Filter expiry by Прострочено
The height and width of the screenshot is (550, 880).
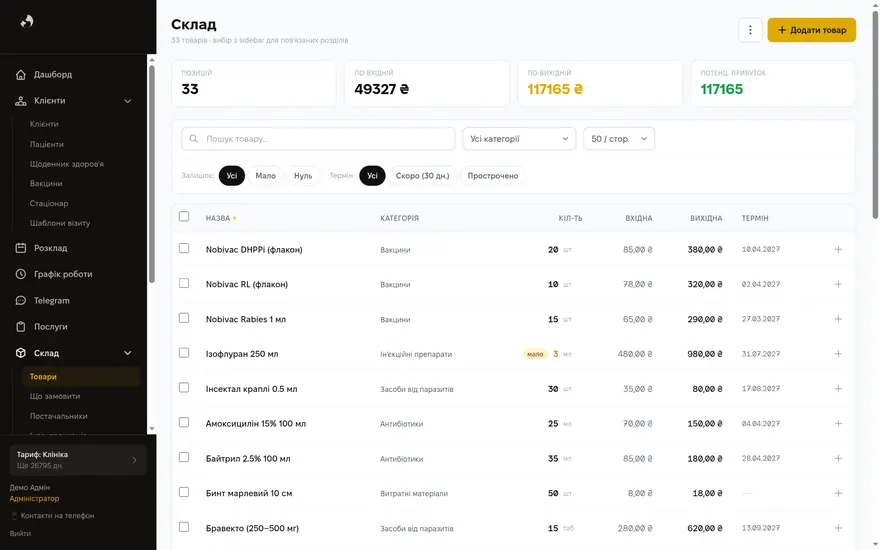click(493, 176)
